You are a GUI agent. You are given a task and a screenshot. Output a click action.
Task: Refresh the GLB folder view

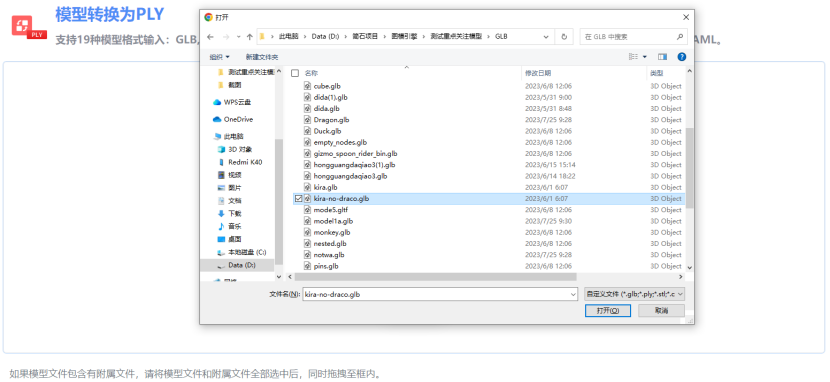coord(564,37)
